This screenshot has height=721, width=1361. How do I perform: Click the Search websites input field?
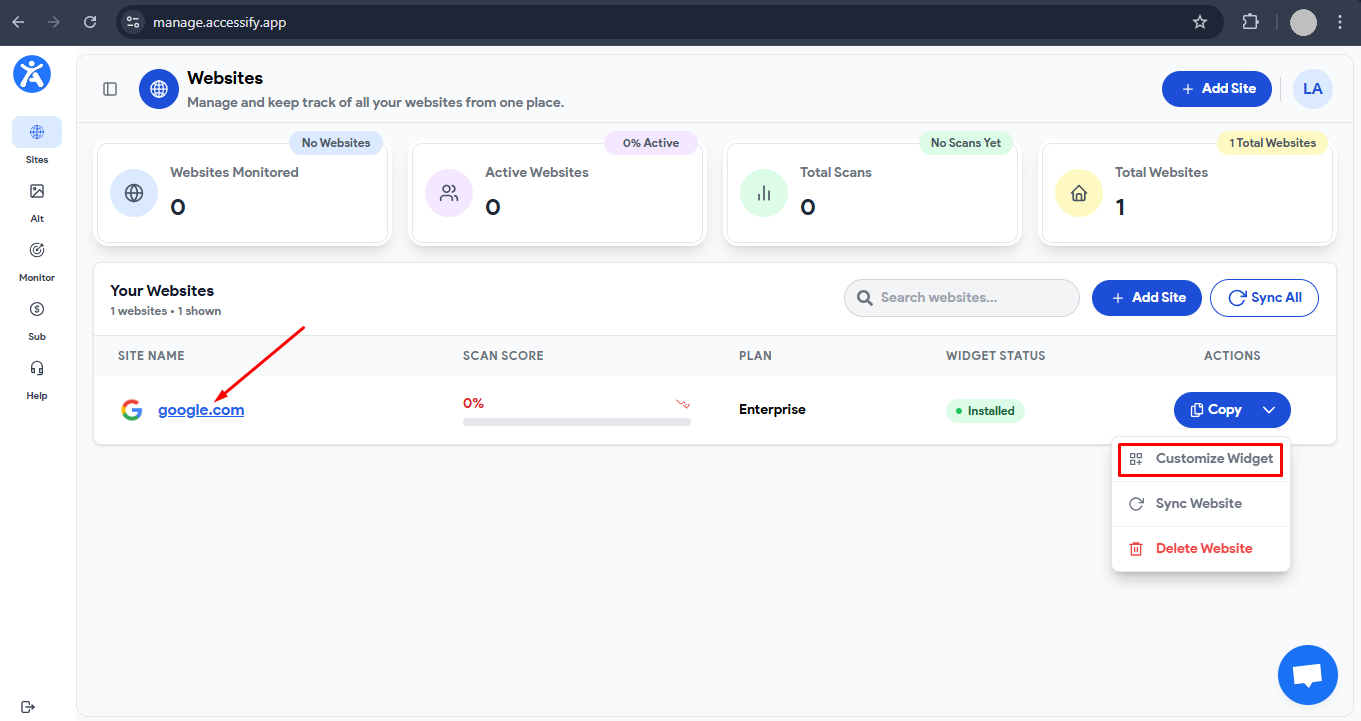pyautogui.click(x=960, y=297)
